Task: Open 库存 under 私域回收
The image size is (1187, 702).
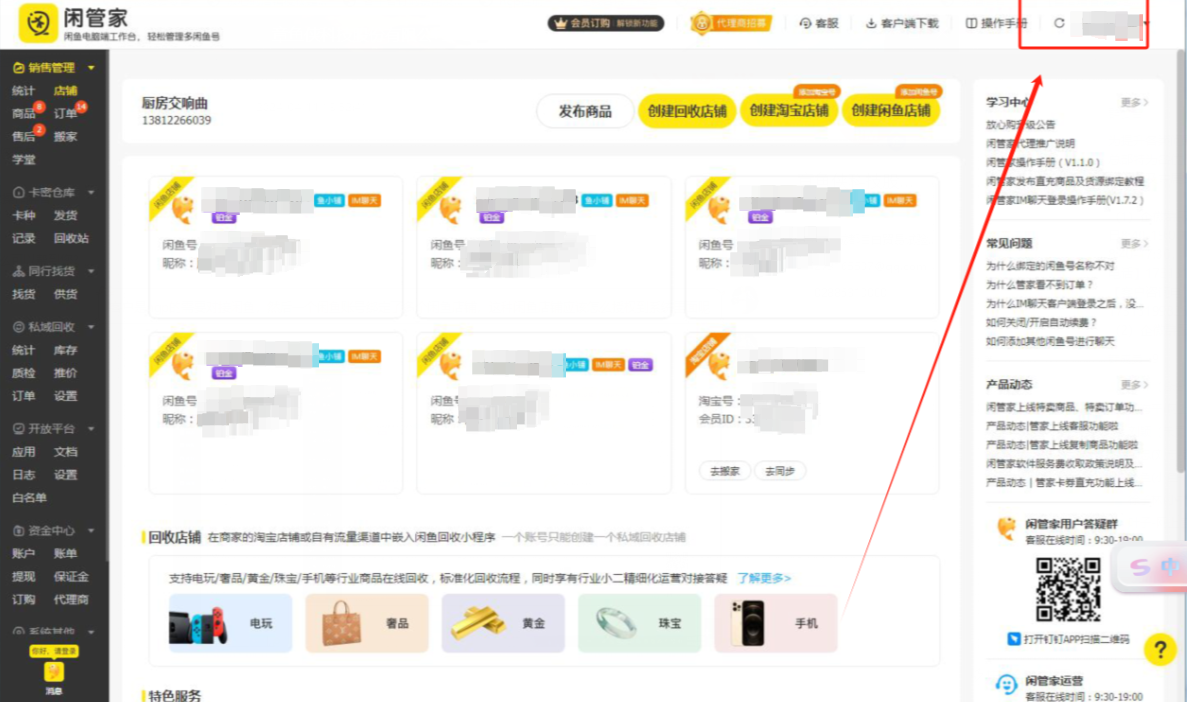Action: 65,351
